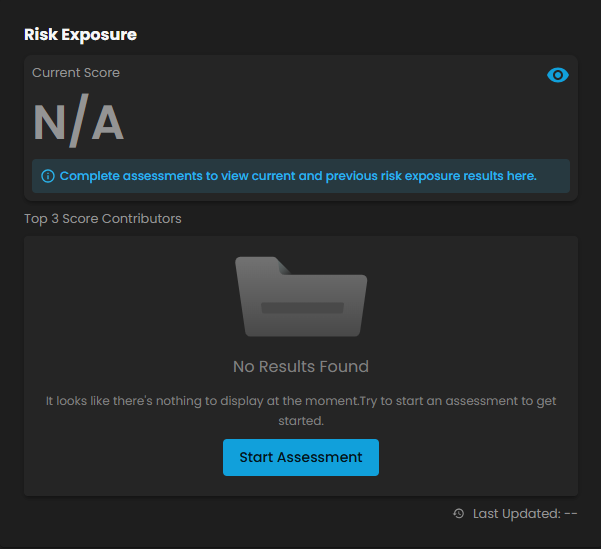This screenshot has height=549, width=601.
Task: Select the Current Score label
Action: click(76, 73)
